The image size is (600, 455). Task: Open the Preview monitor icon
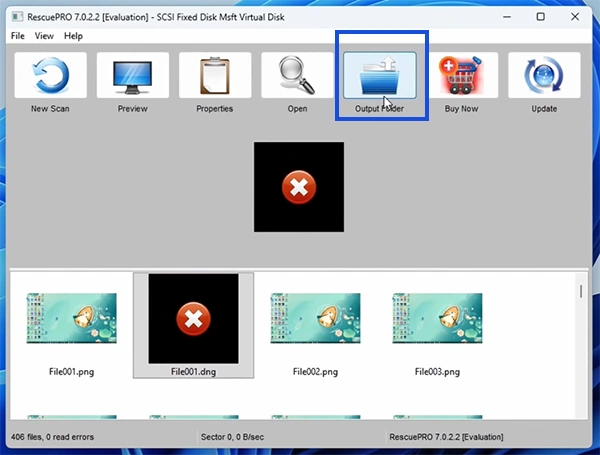(x=133, y=75)
